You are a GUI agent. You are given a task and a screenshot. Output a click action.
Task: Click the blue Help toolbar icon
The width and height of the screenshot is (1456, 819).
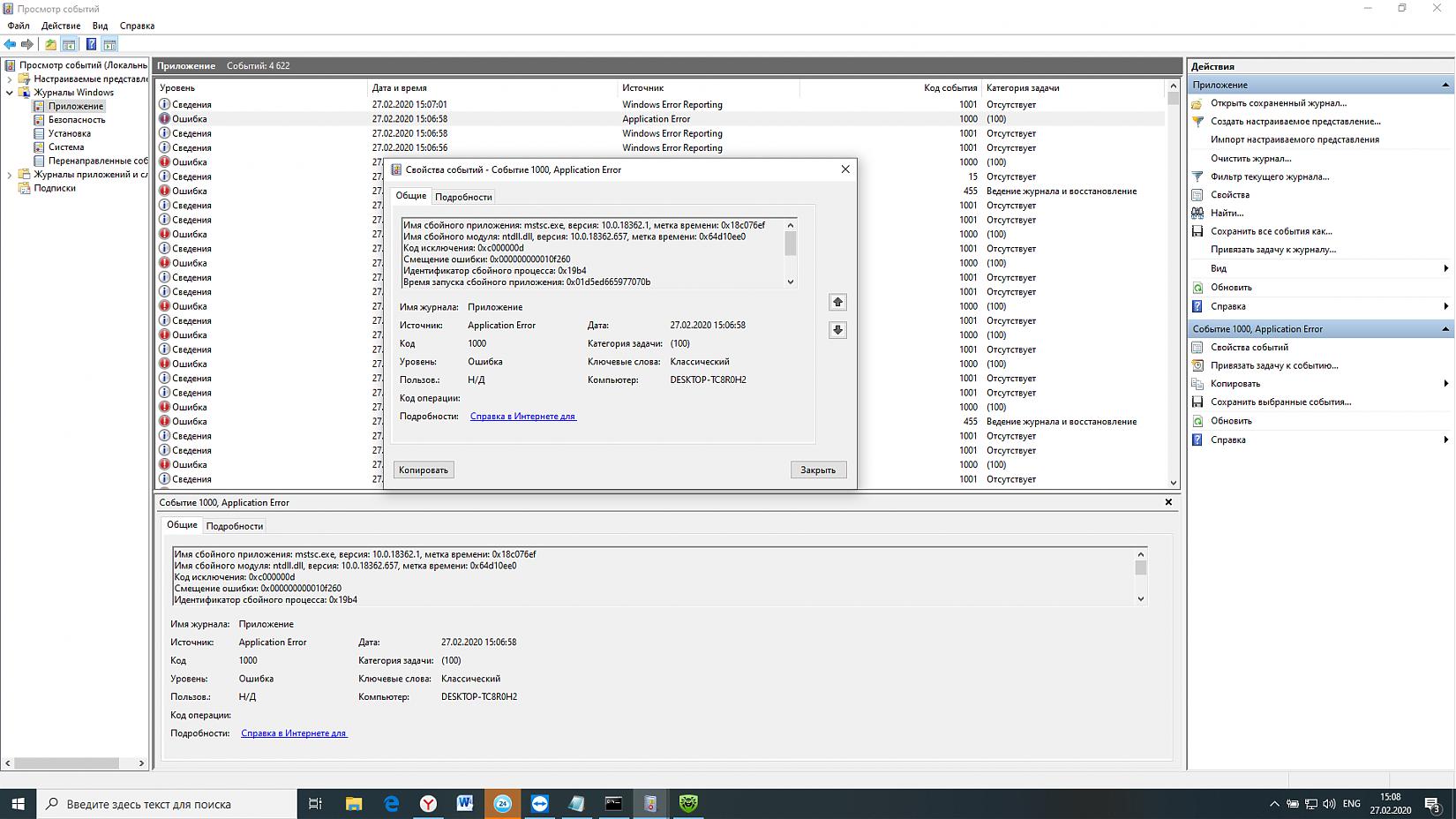click(91, 44)
